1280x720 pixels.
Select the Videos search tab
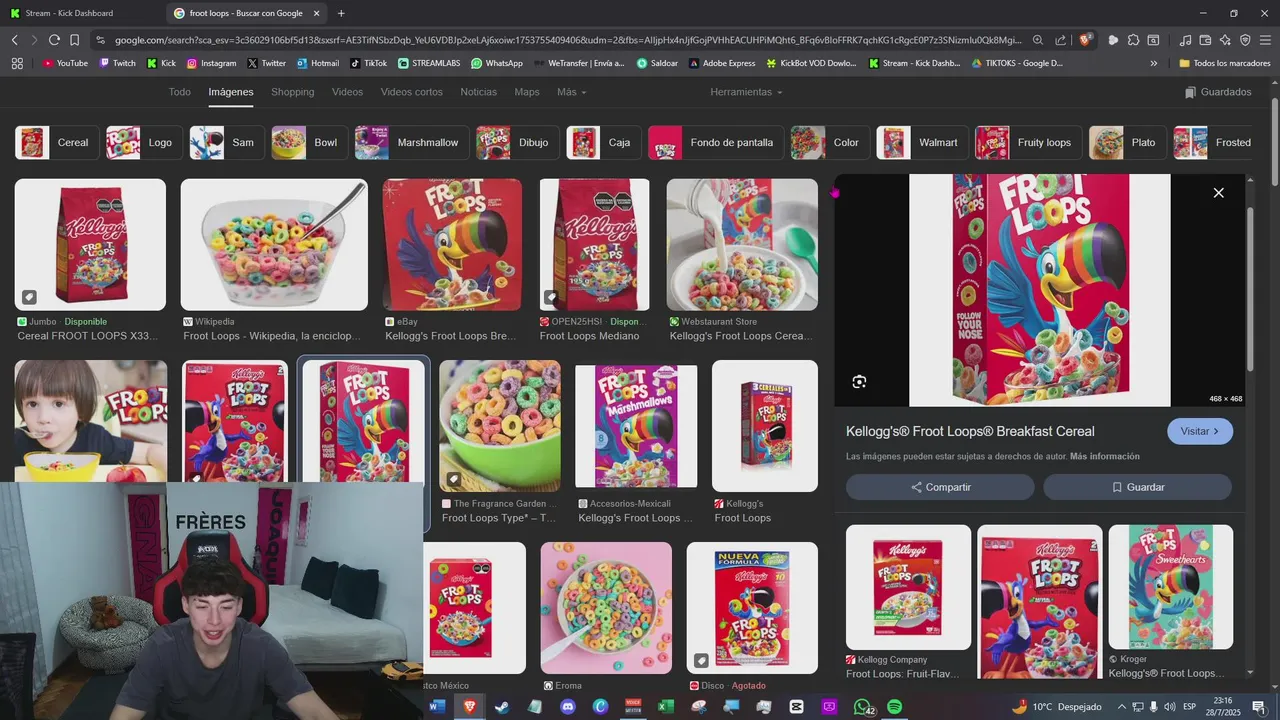347,92
